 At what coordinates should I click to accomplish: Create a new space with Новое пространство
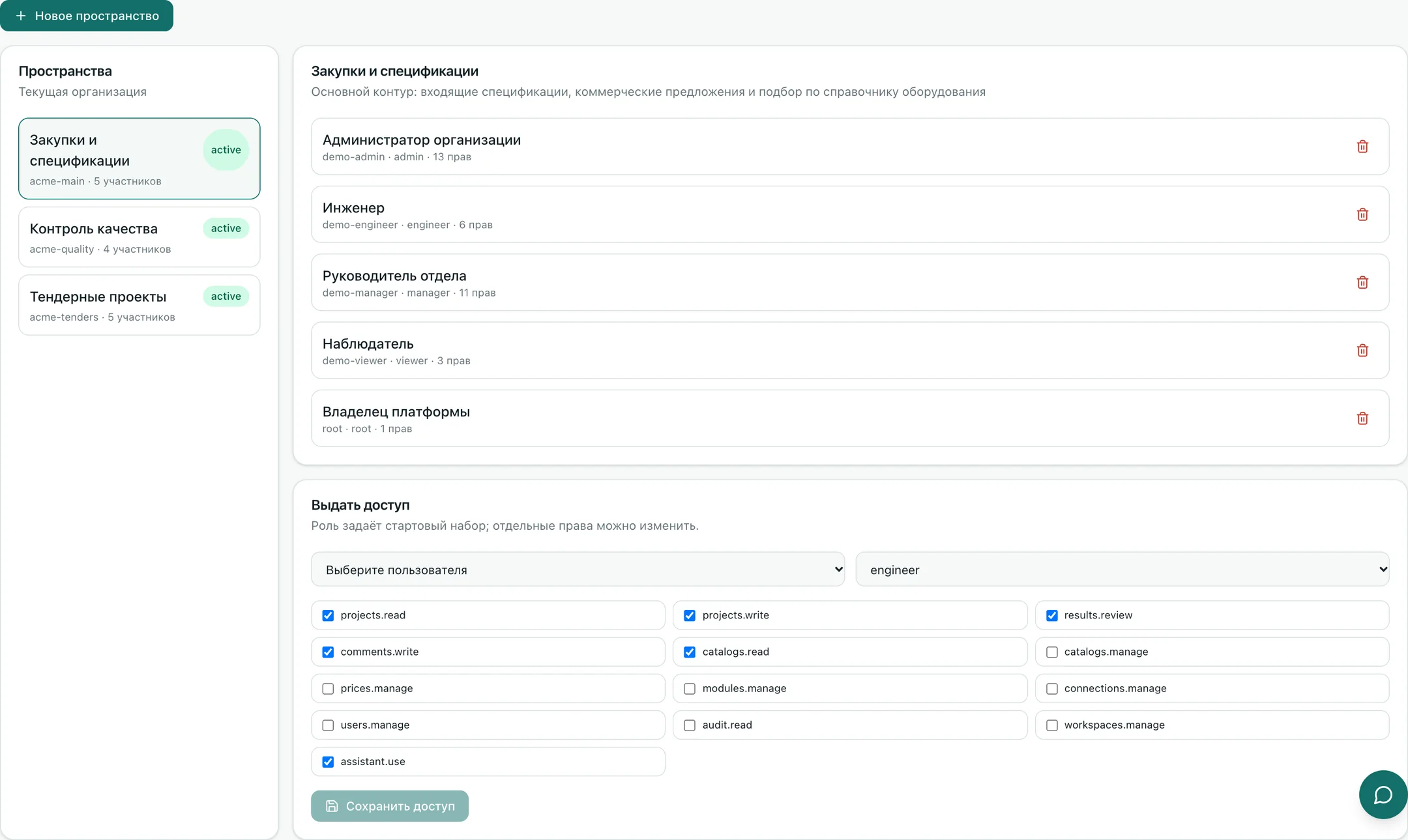point(87,16)
